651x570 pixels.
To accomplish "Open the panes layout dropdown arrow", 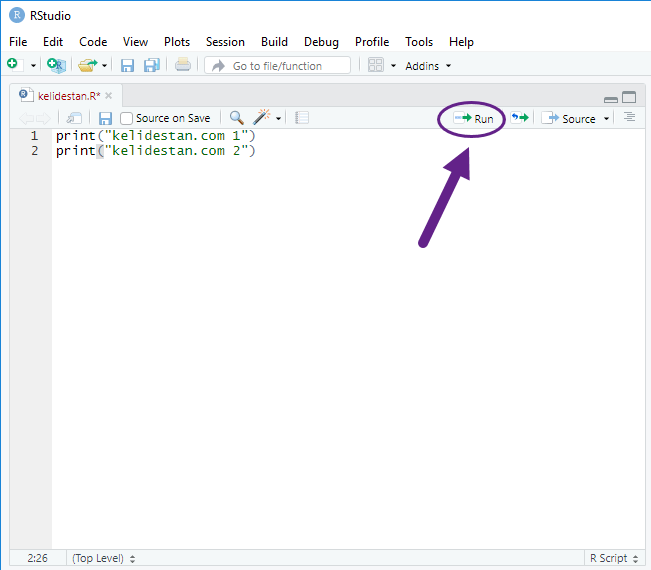I will pyautogui.click(x=393, y=66).
